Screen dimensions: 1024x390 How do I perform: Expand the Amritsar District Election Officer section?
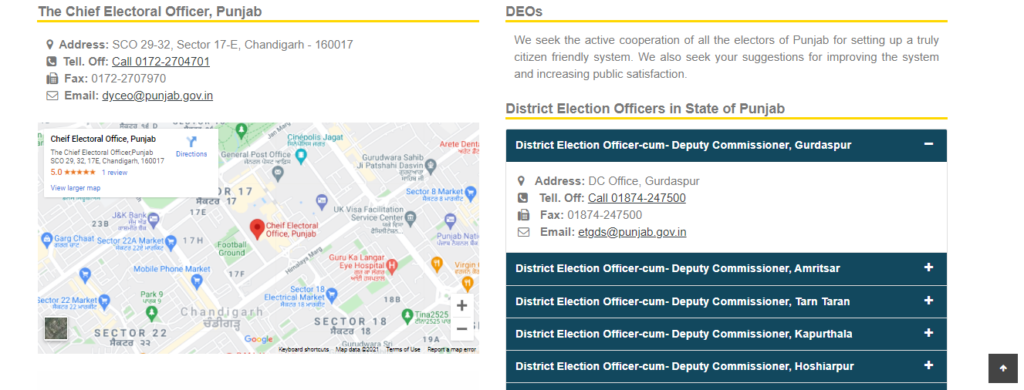[x=726, y=268]
